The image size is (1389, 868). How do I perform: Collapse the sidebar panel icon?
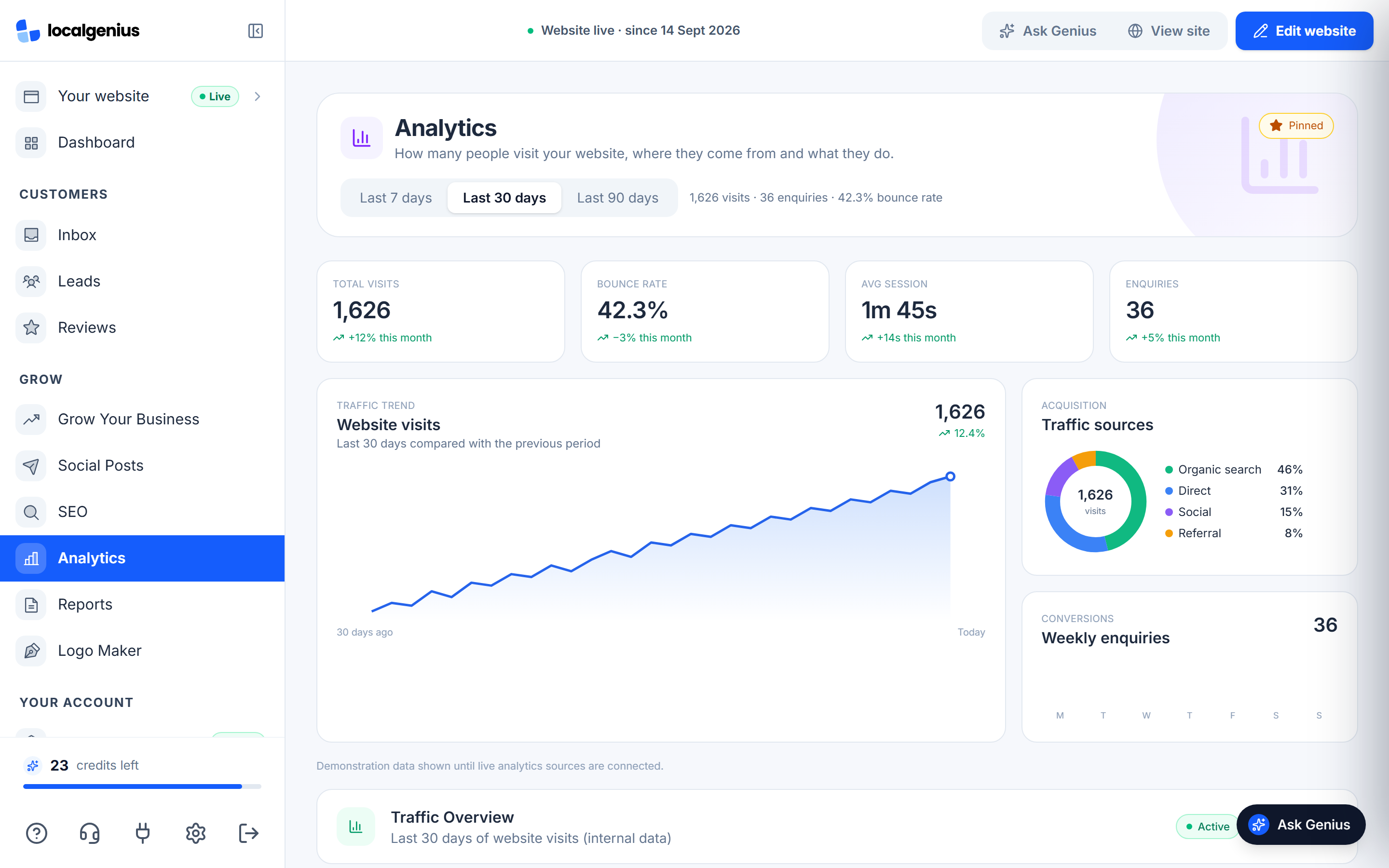pyautogui.click(x=256, y=31)
